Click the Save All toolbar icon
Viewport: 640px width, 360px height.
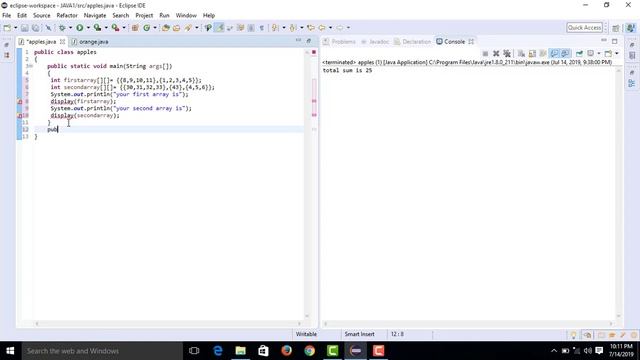pos(36,28)
